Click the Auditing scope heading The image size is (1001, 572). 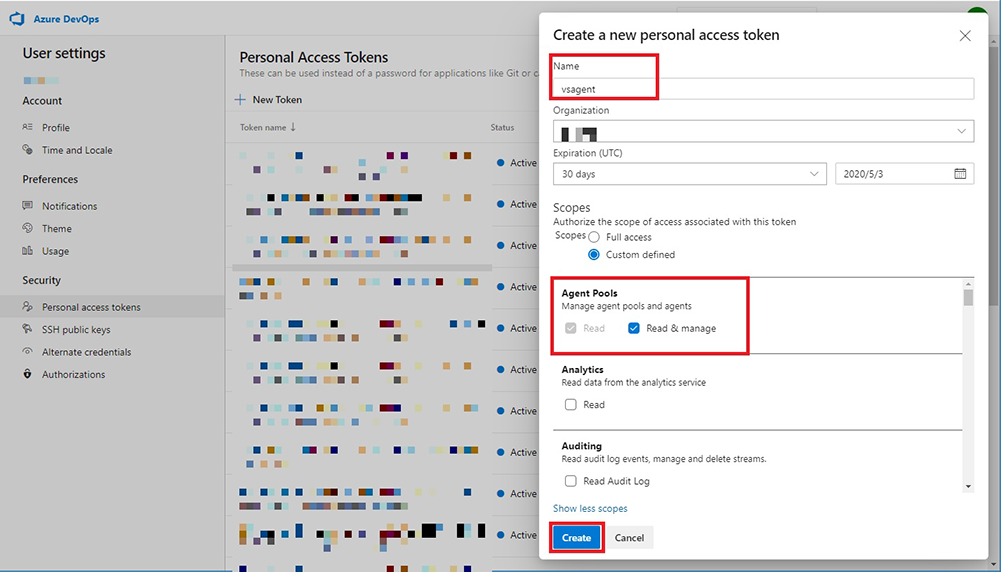point(582,446)
